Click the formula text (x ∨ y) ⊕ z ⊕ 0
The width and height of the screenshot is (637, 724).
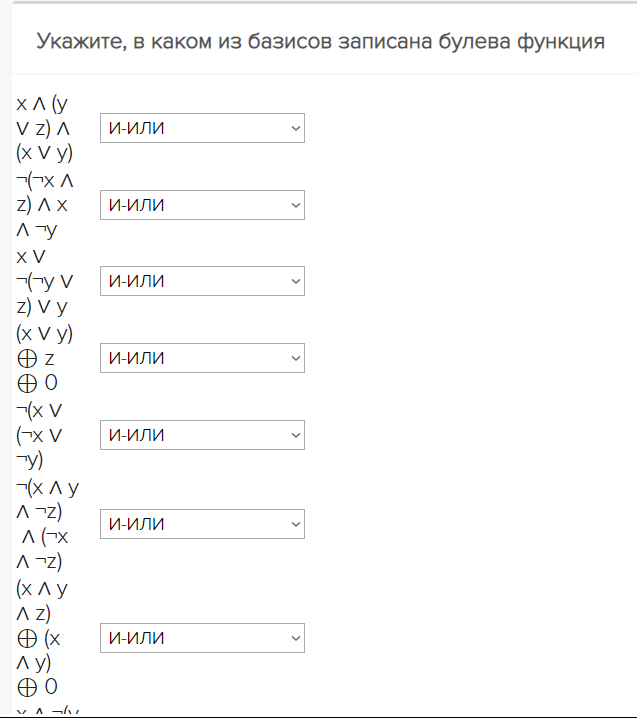[x=43, y=358]
